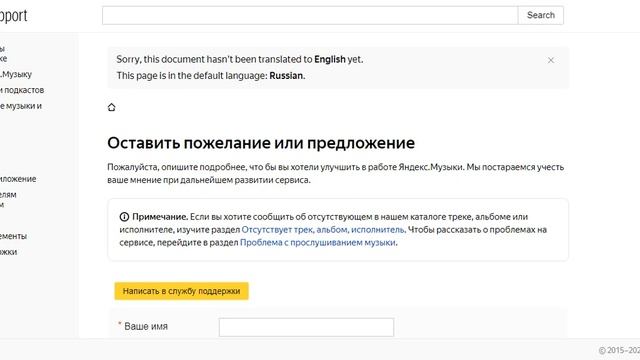Dismiss the translation notice with the X
Image resolution: width=640 pixels, height=360 pixels.
tap(551, 60)
